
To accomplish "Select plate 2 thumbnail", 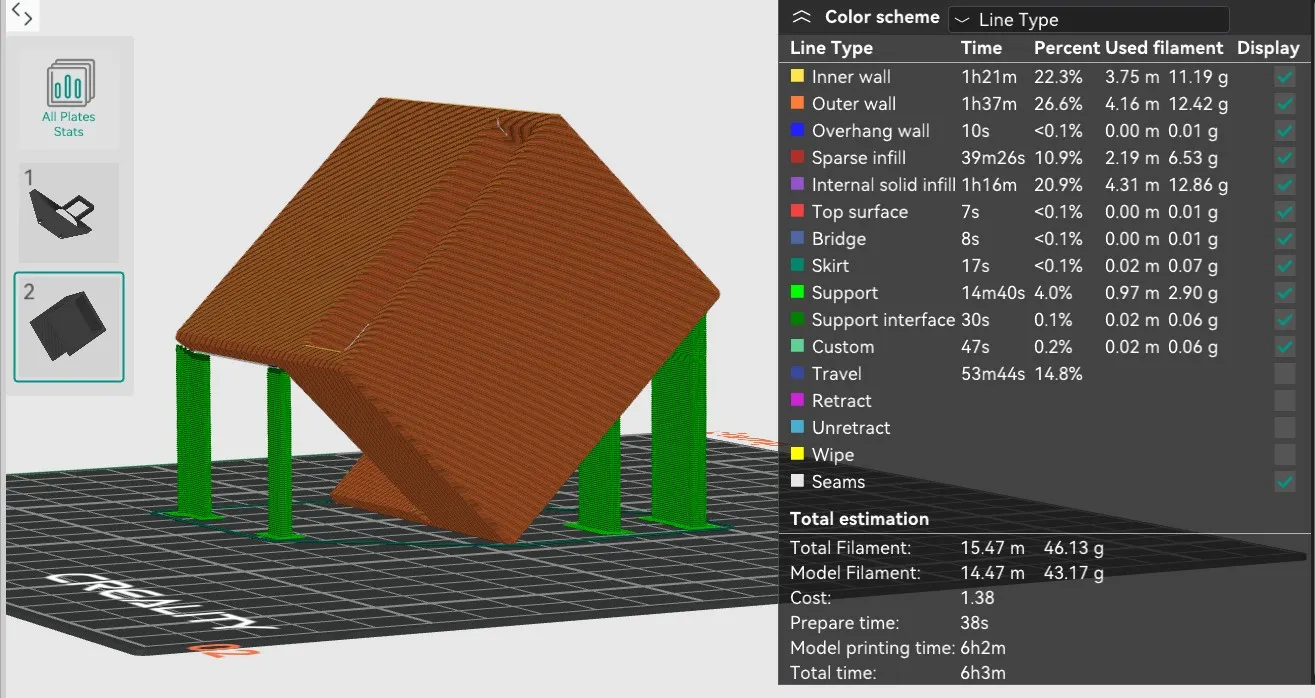I will coord(69,327).
